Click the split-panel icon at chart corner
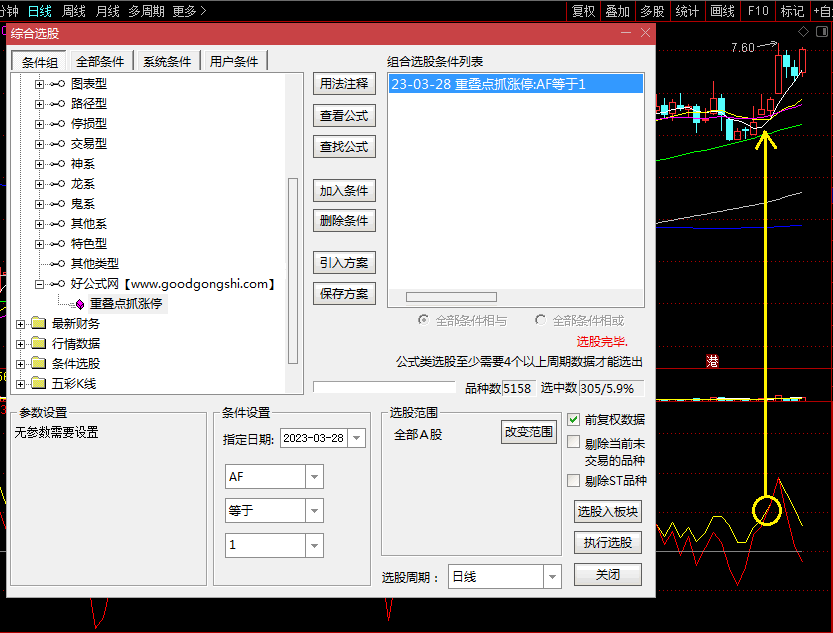 point(822,32)
